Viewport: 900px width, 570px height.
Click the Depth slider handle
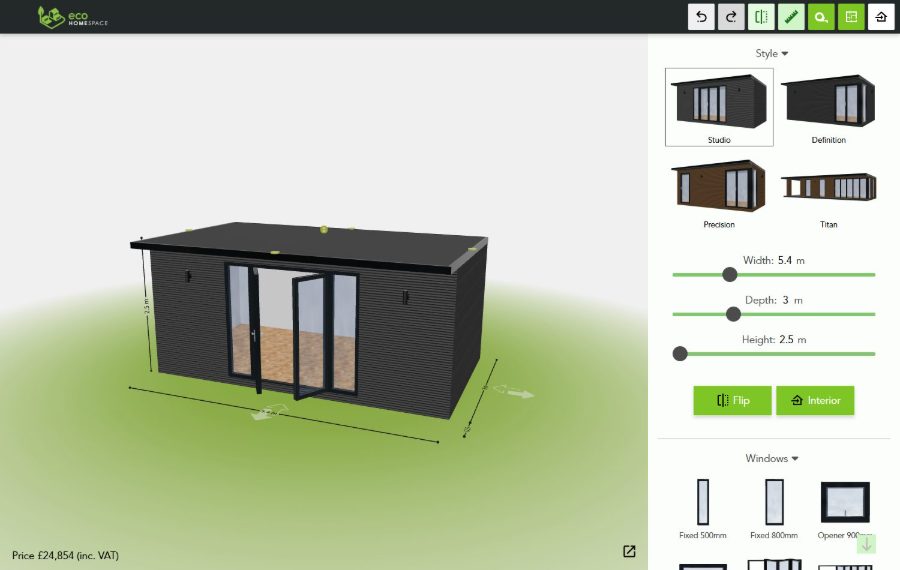pyautogui.click(x=733, y=314)
